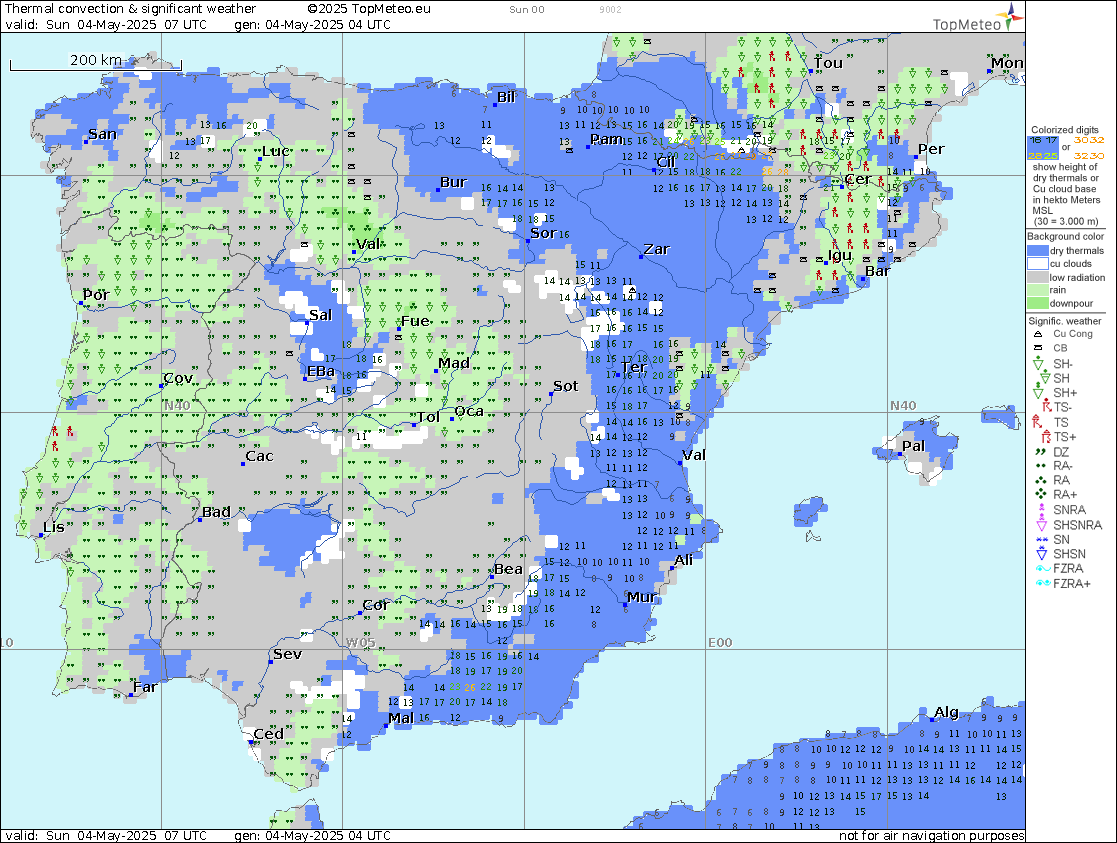Click the cu clouds white swatch
The image size is (1117, 843).
coord(1038,264)
